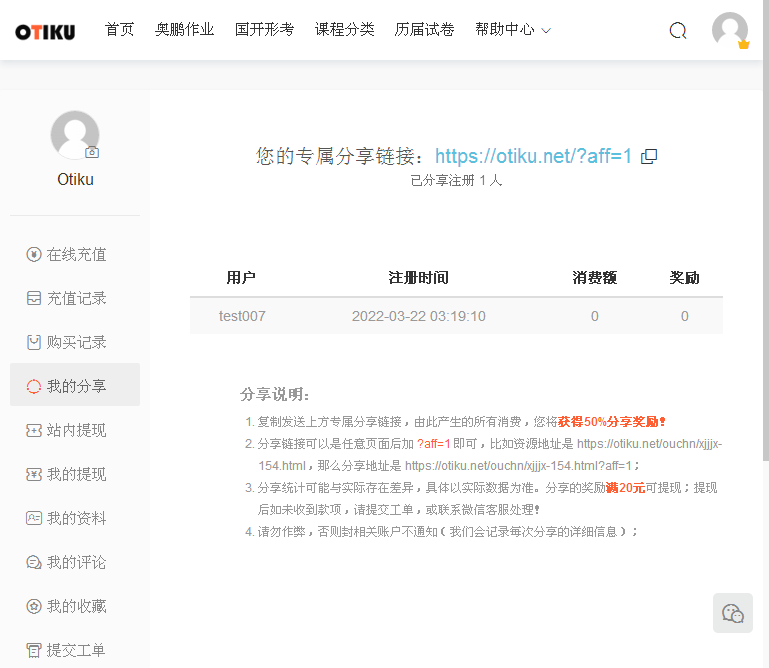Click the 我的收藏 star icon
The width and height of the screenshot is (769, 668).
(x=33, y=606)
